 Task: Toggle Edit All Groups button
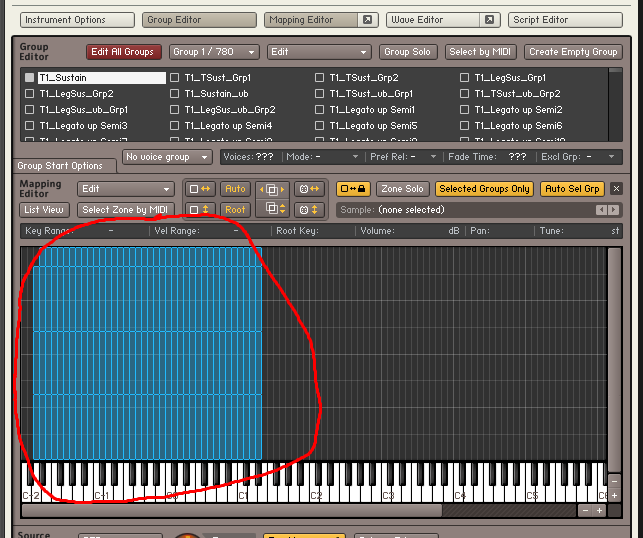123,52
